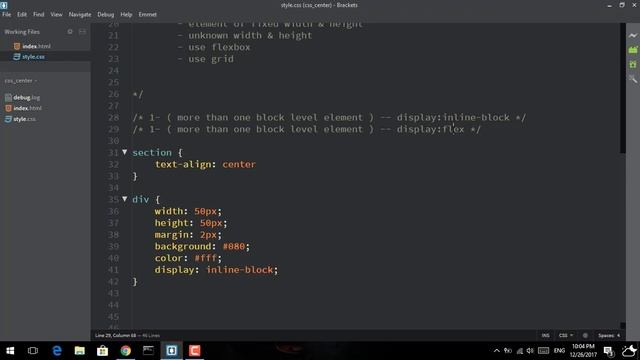
Task: Click debug.log file icon in the project tree
Action: pyautogui.click(x=8, y=98)
